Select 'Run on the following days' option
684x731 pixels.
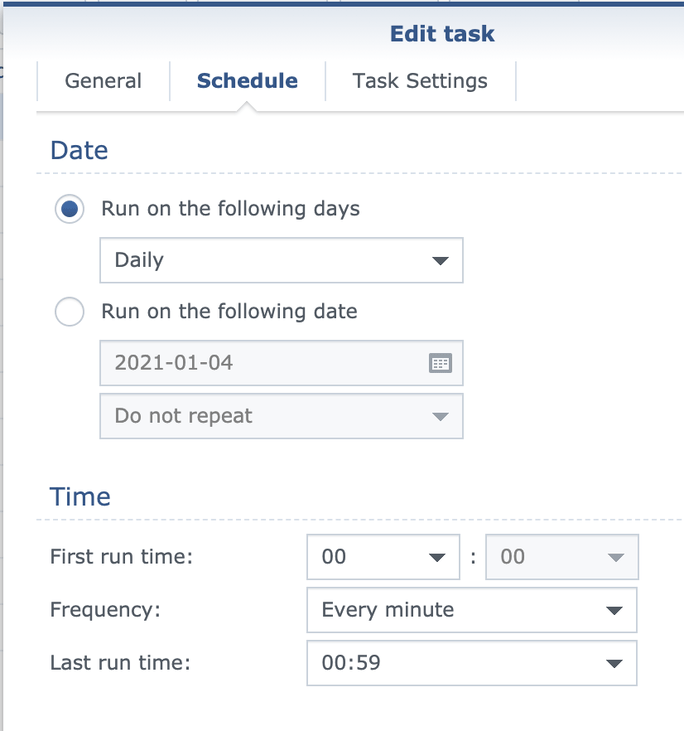click(70, 210)
